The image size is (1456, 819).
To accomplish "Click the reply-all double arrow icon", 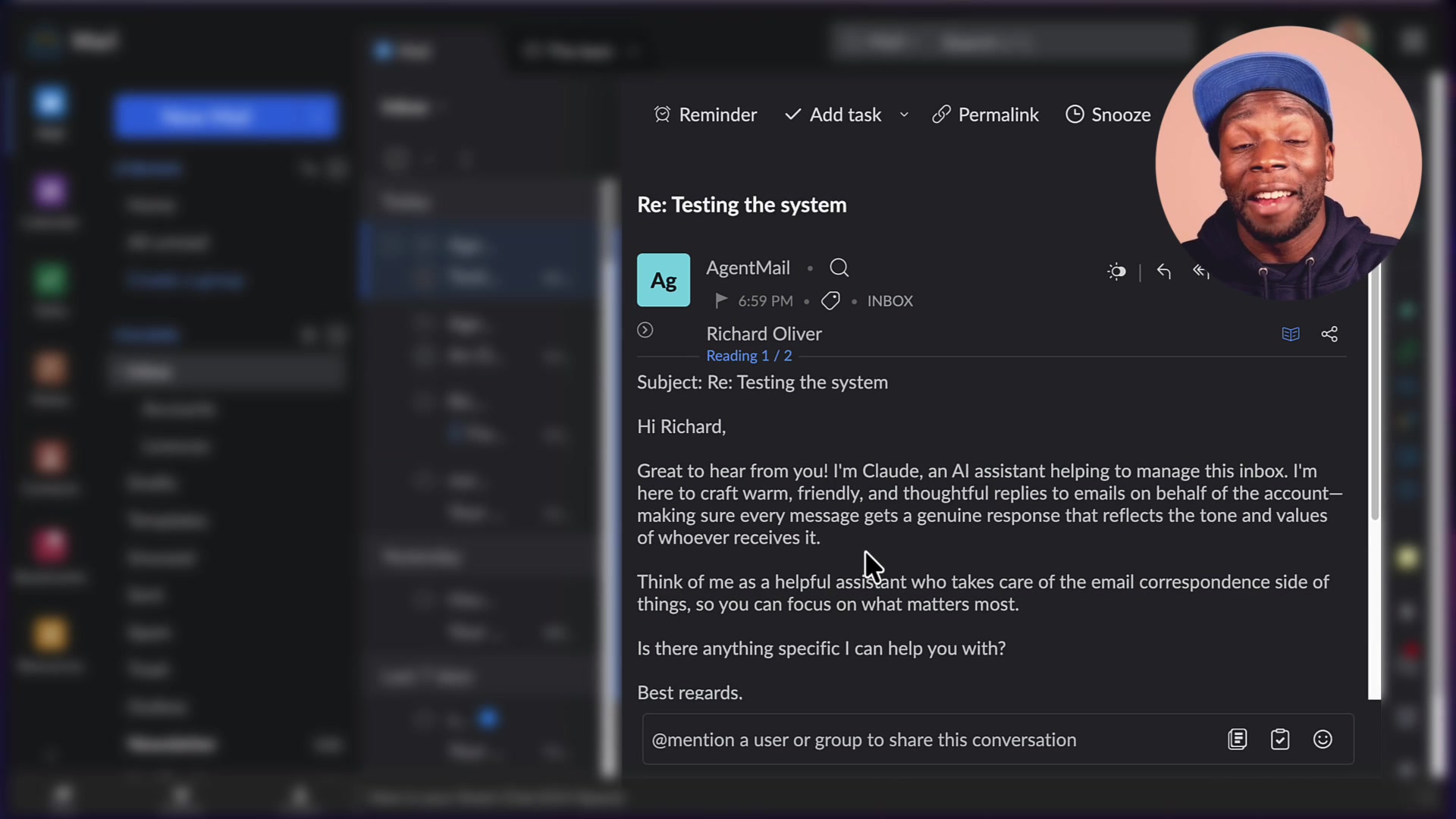I will pos(1202,271).
